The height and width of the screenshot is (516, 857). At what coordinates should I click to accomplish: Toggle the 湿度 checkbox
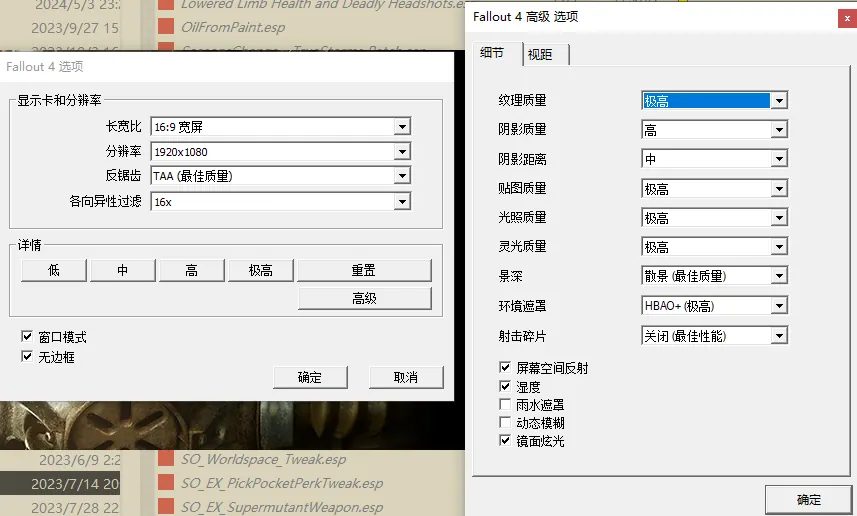pos(505,386)
